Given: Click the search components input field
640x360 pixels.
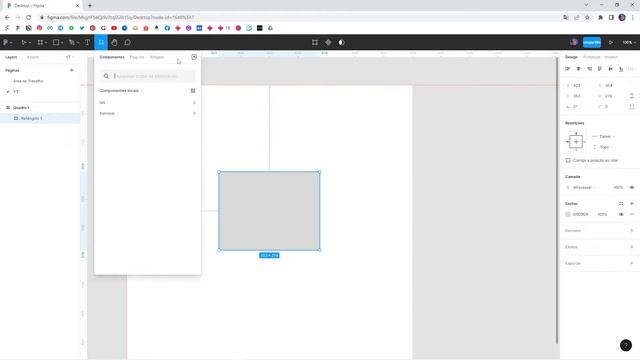Looking at the screenshot, I should coord(147,76).
